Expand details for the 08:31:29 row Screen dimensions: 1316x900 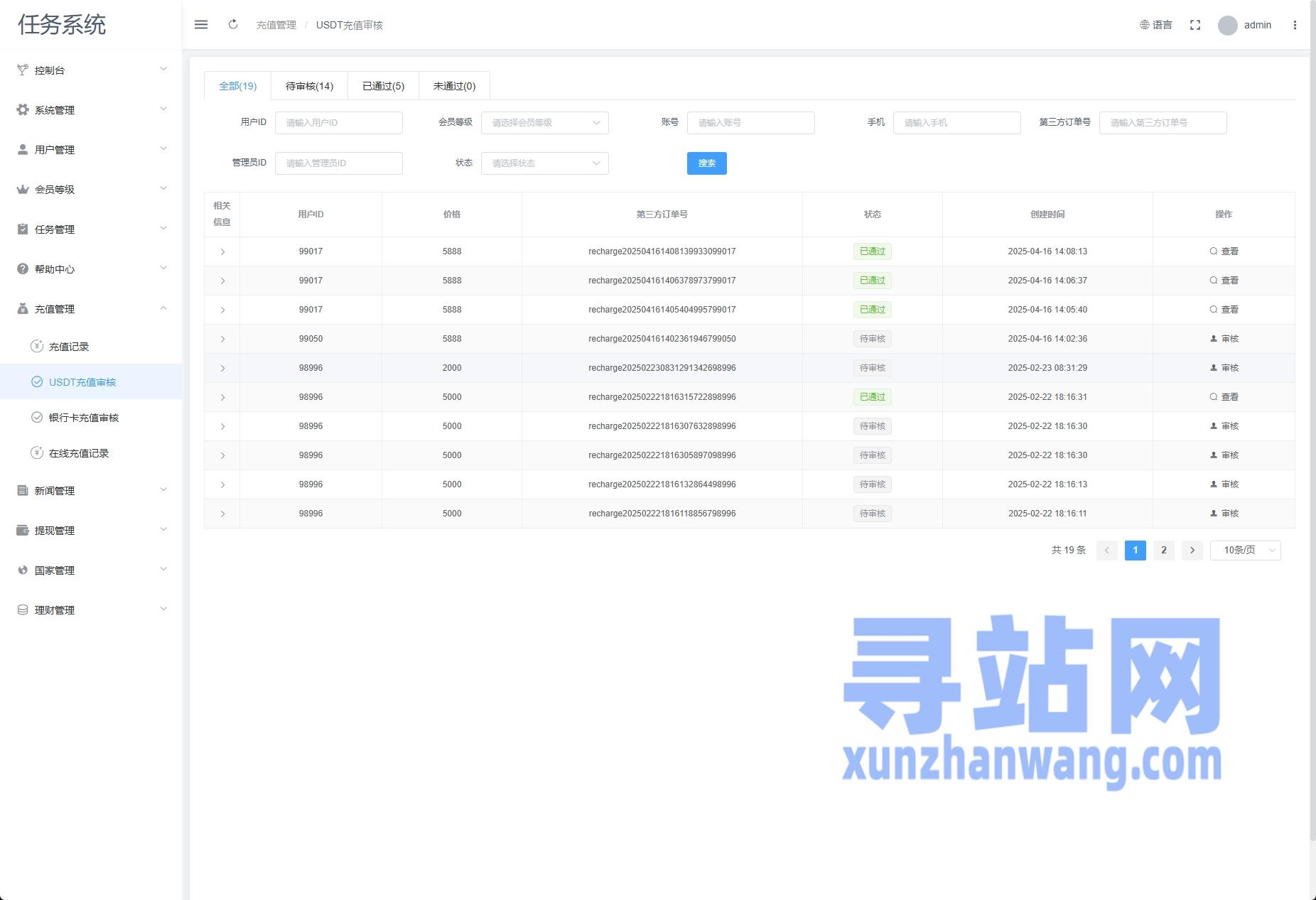(222, 369)
